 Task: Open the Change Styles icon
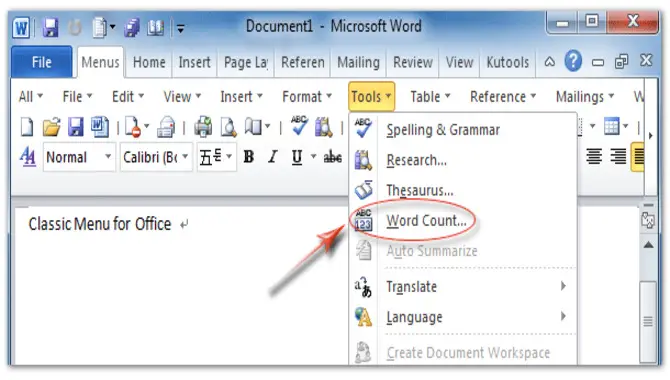28,157
